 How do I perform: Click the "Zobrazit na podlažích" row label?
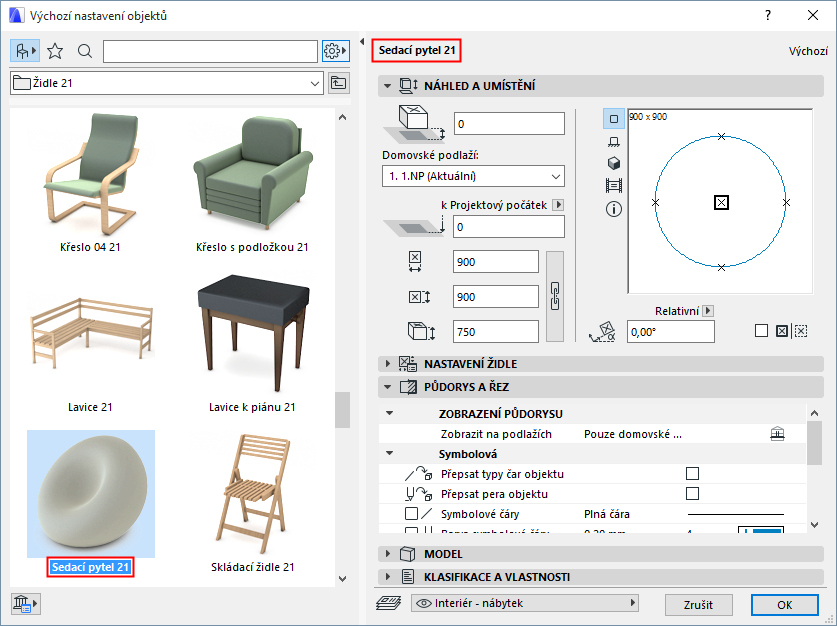[496, 434]
